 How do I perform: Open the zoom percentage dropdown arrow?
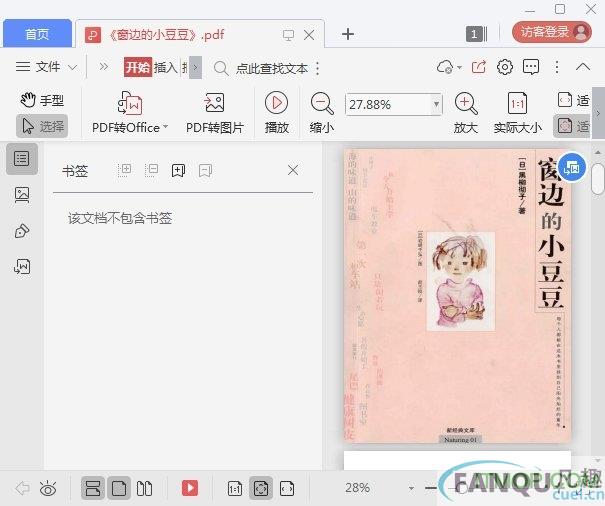coord(436,104)
